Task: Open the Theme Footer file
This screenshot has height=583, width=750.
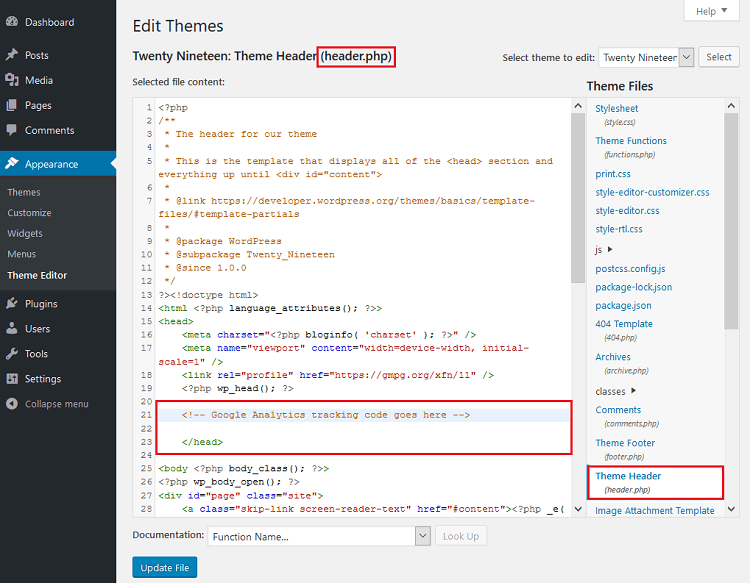Action: coord(625,443)
